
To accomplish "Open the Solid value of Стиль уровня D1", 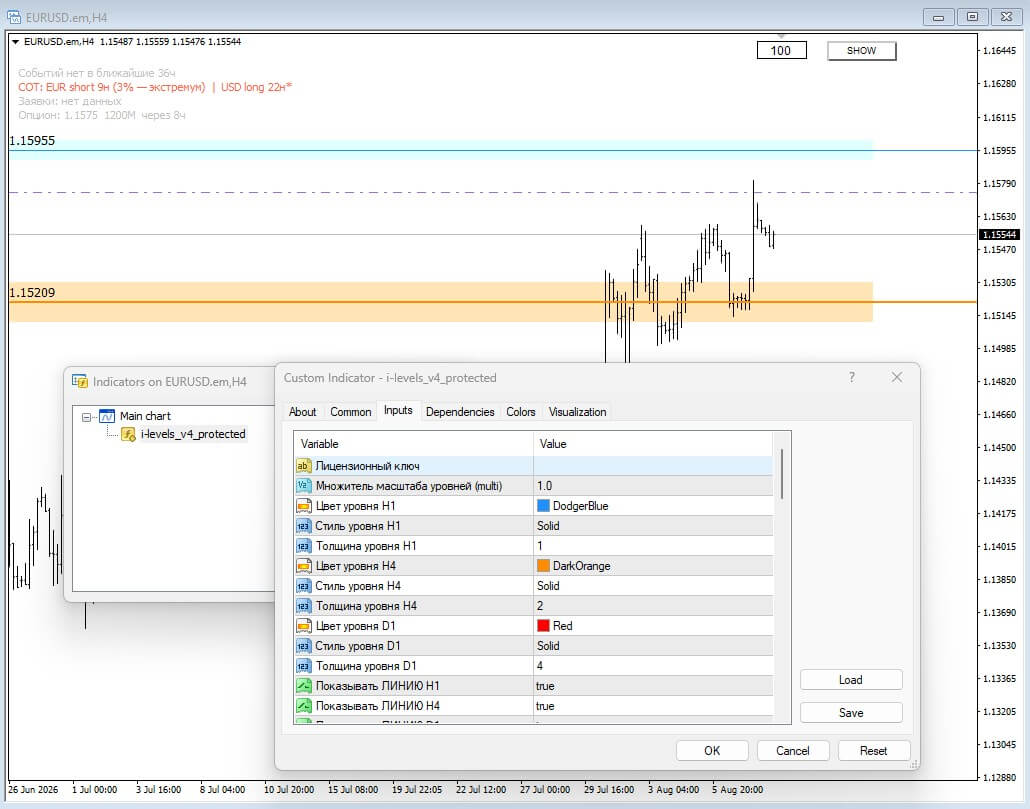I will click(x=653, y=646).
